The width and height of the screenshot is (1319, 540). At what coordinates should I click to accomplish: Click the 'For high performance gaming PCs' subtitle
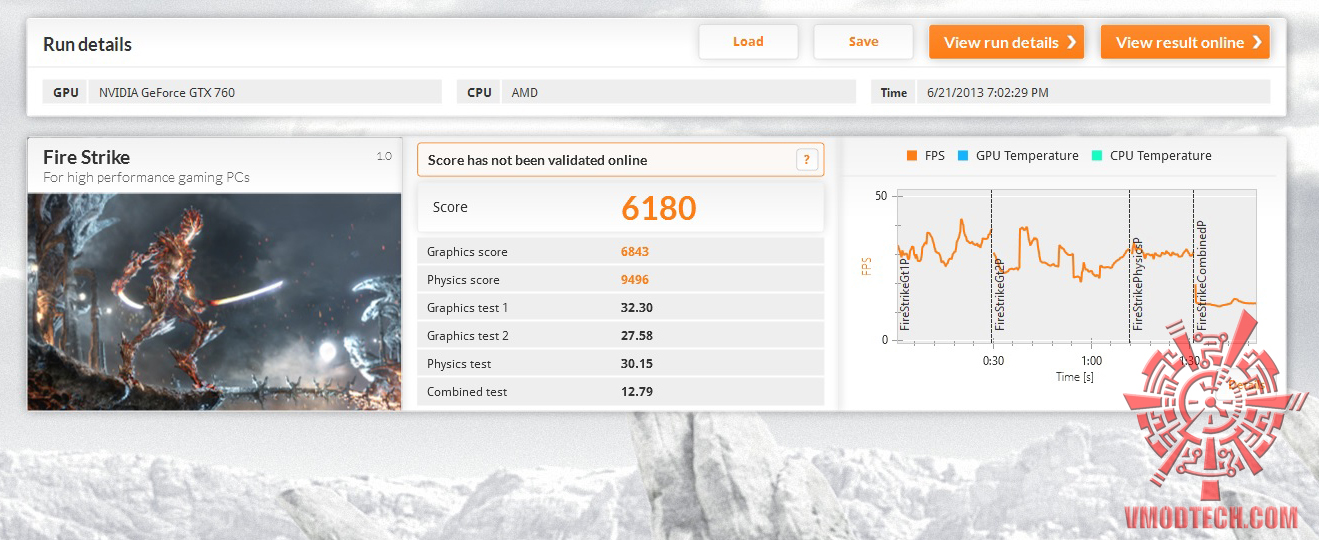pos(146,177)
